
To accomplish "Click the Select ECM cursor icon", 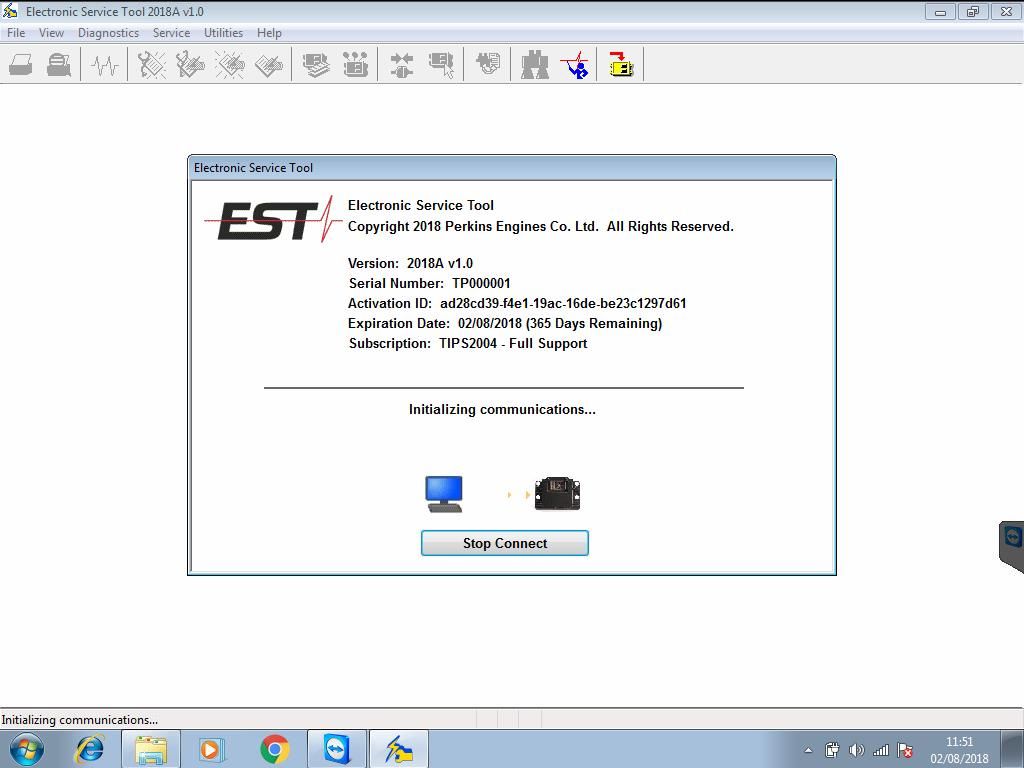I will coord(441,65).
